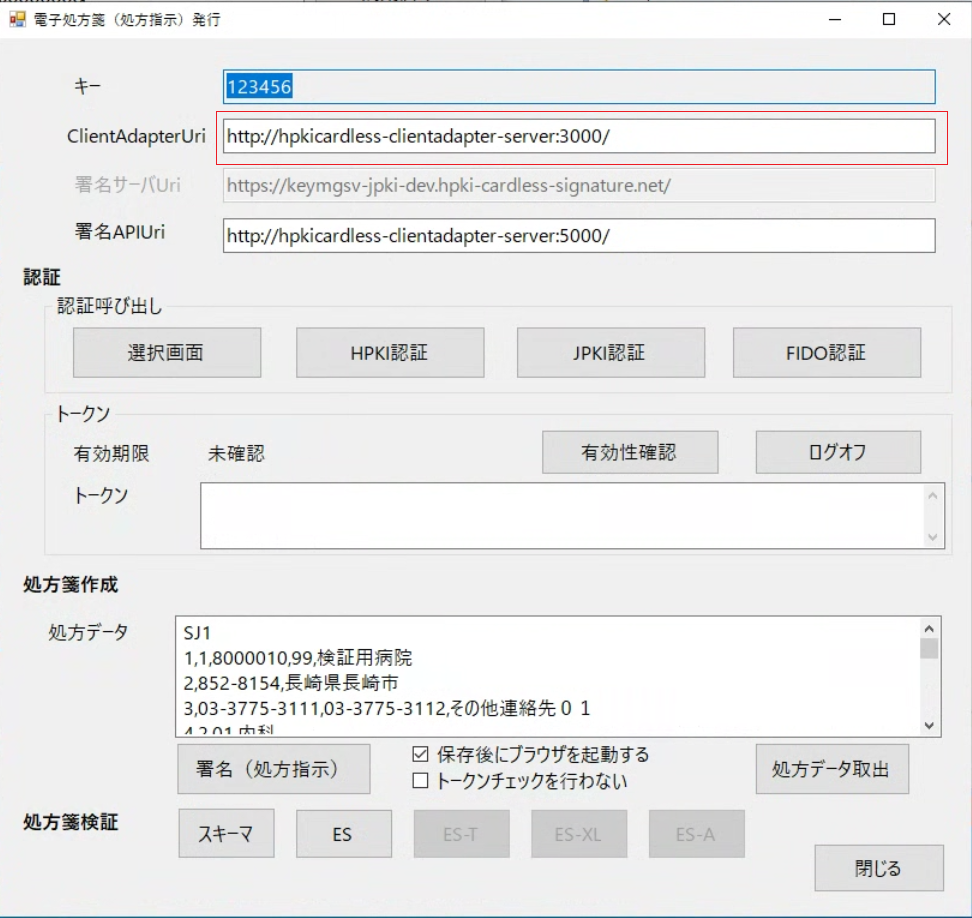Launch FIDO認証 authentication
This screenshot has width=972, height=918.
[x=827, y=353]
